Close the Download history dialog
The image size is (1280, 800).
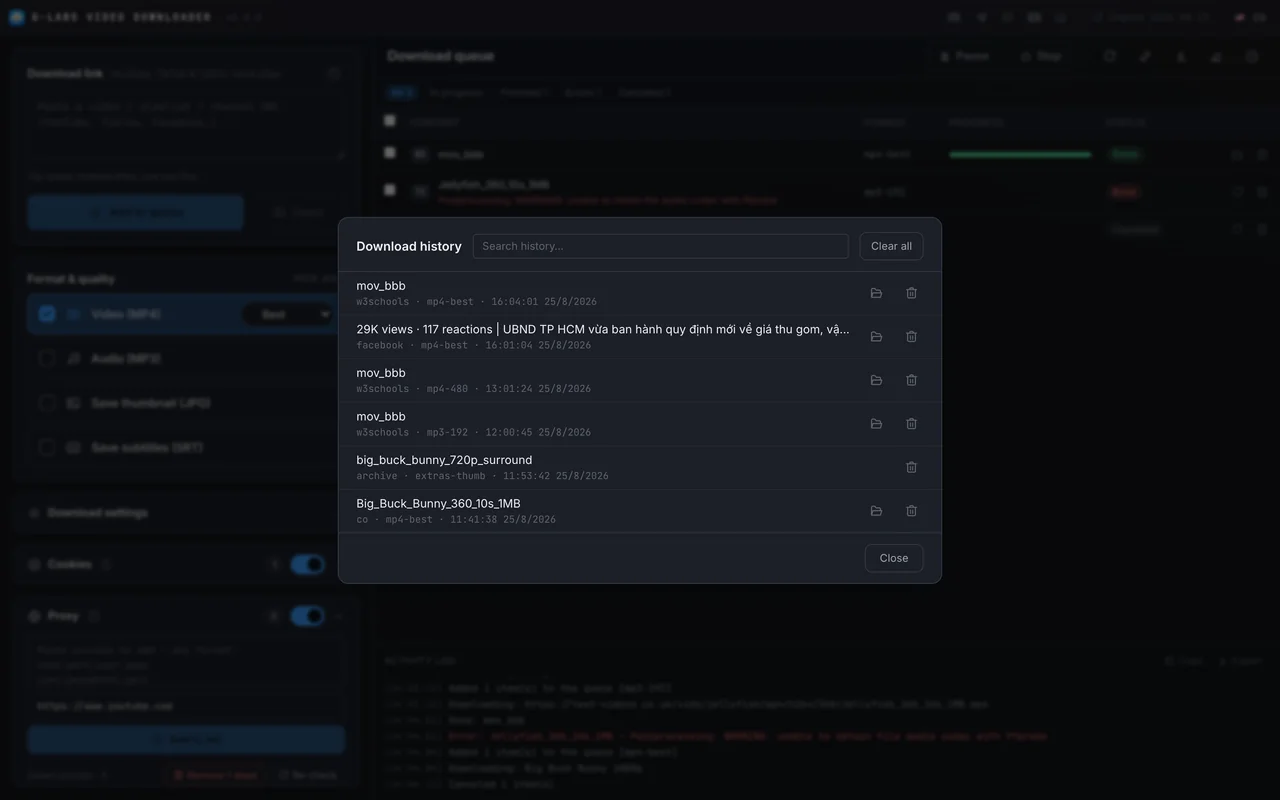(894, 558)
